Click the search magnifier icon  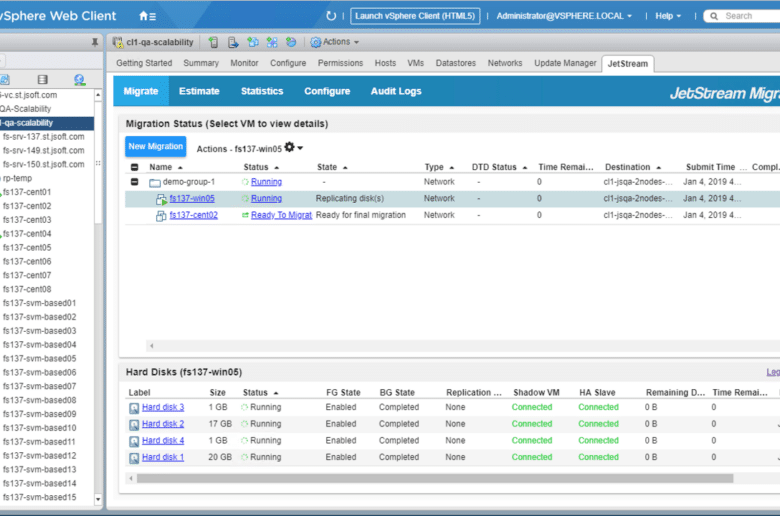click(714, 16)
